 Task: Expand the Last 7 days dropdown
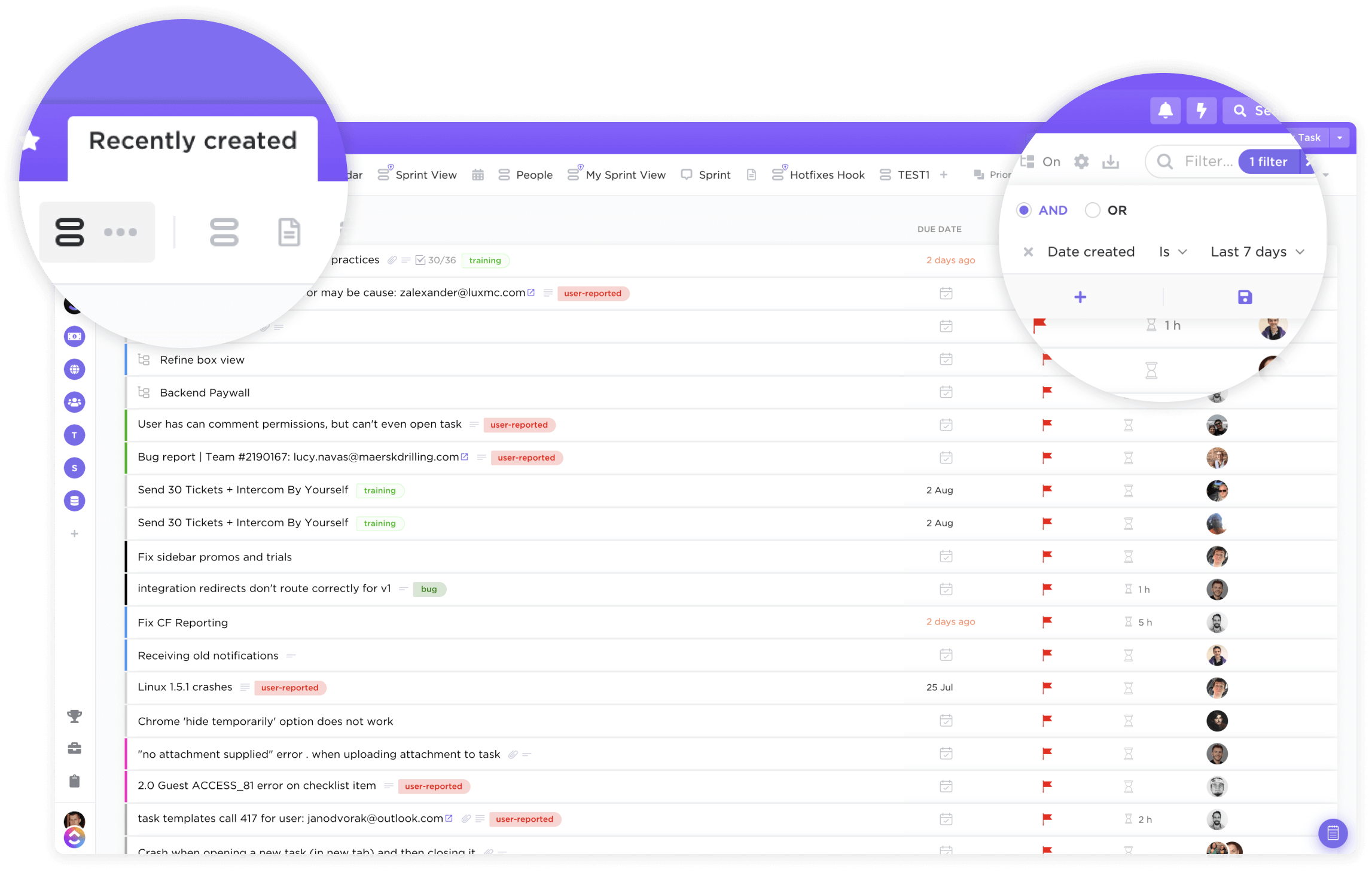coord(1256,251)
